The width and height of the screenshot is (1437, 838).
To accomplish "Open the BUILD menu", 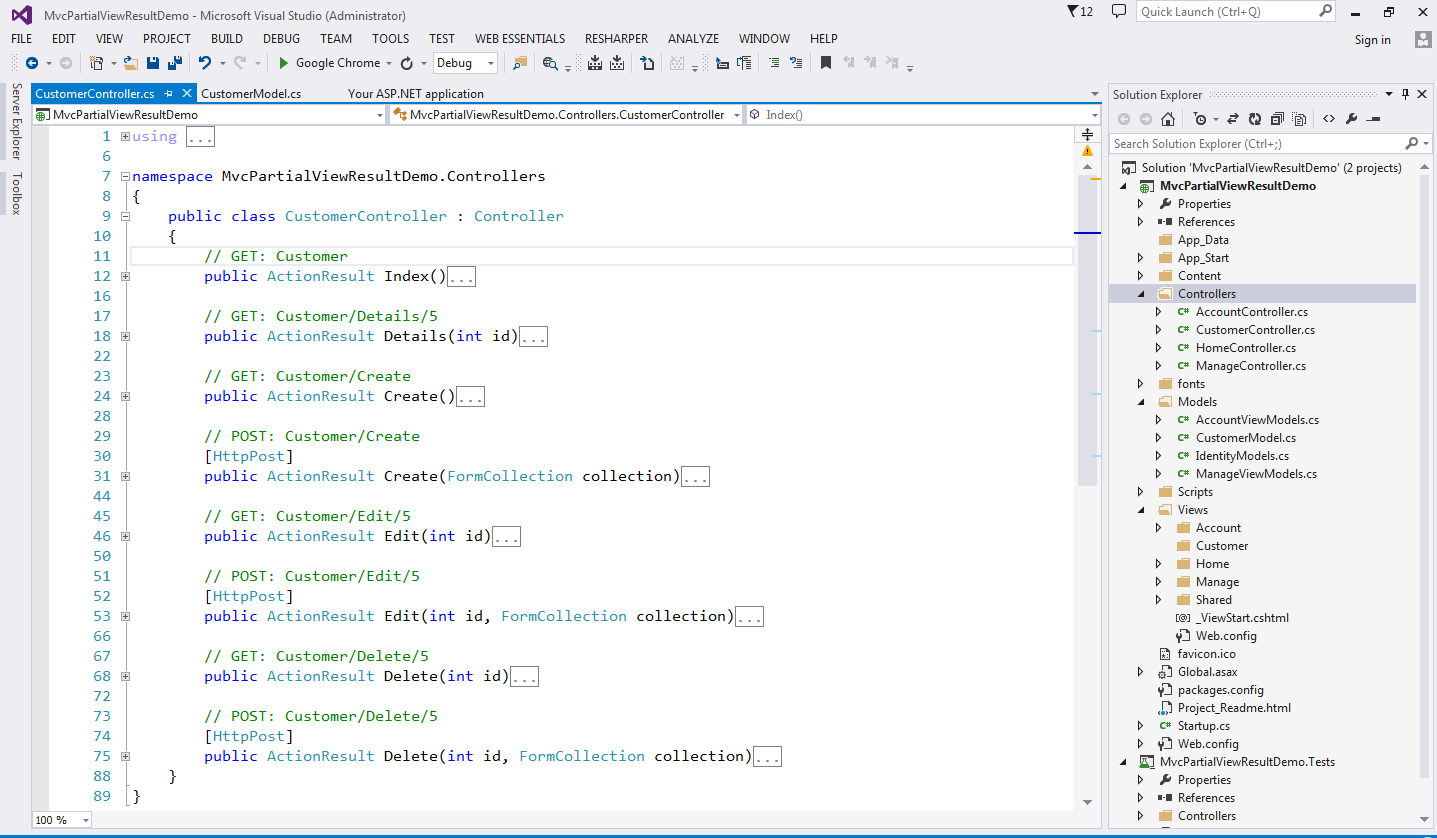I will coord(227,39).
